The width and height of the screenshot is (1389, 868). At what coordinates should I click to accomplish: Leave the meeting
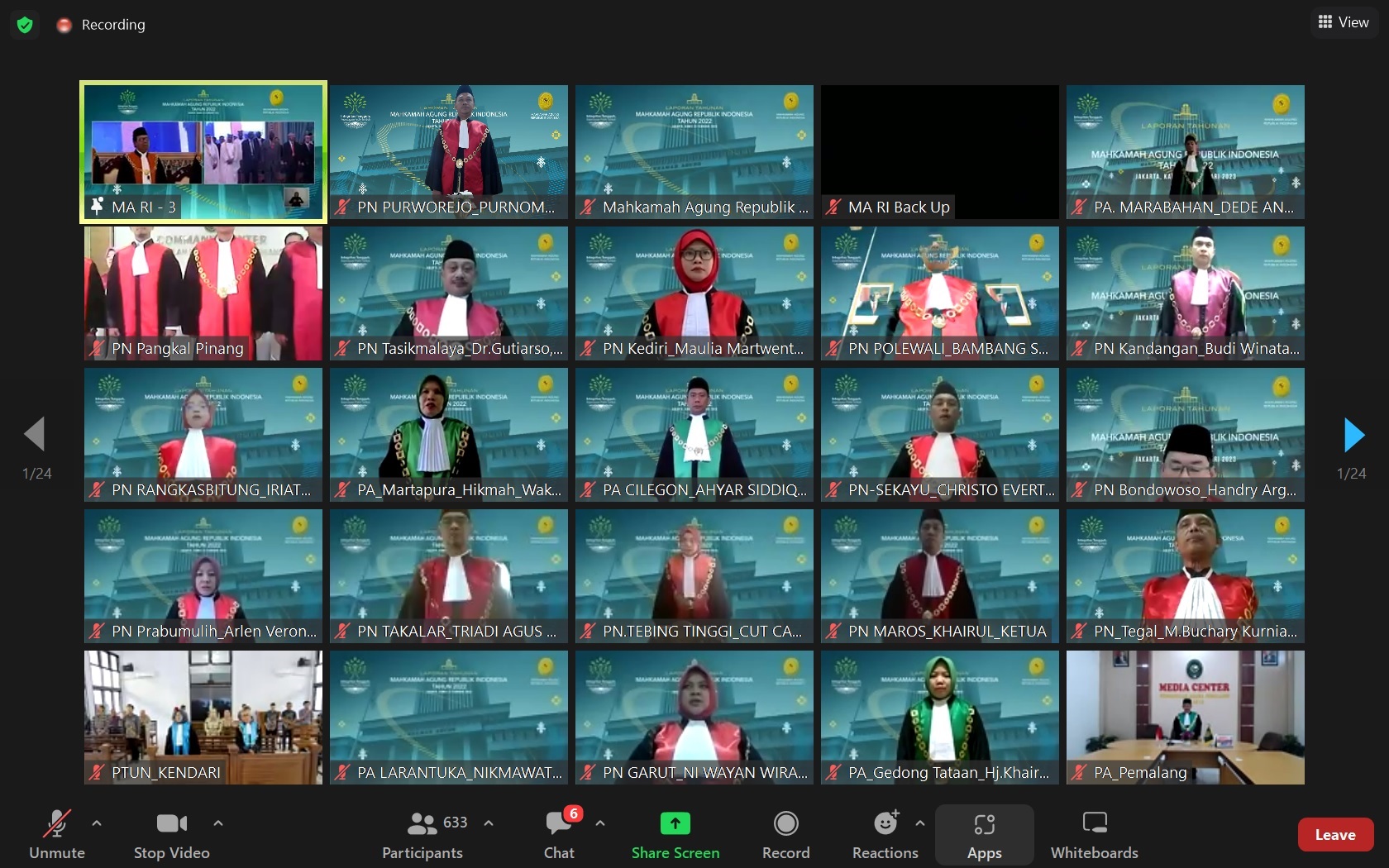(1335, 835)
